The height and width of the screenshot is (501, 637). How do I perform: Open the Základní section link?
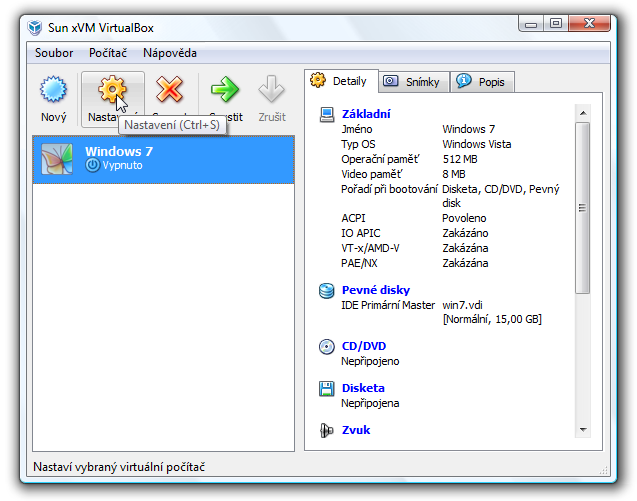[x=366, y=114]
